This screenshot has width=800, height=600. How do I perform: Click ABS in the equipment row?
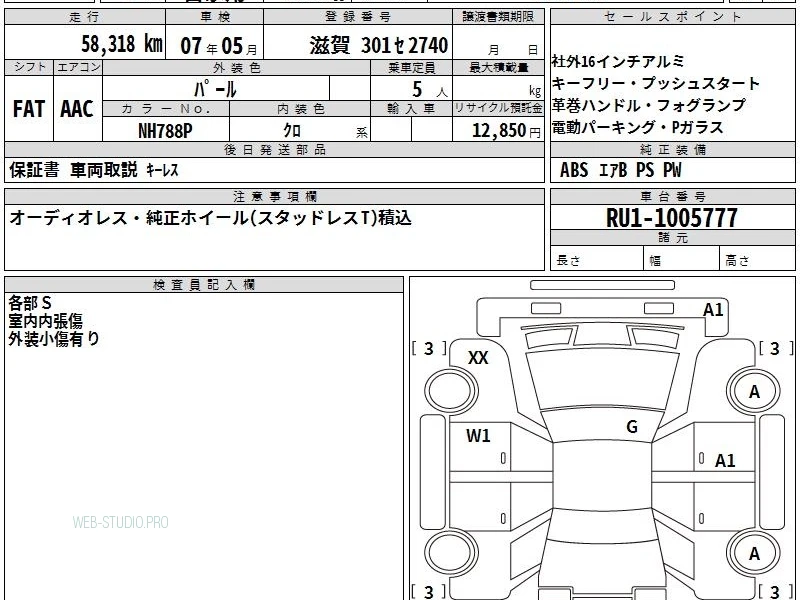pyautogui.click(x=573, y=170)
